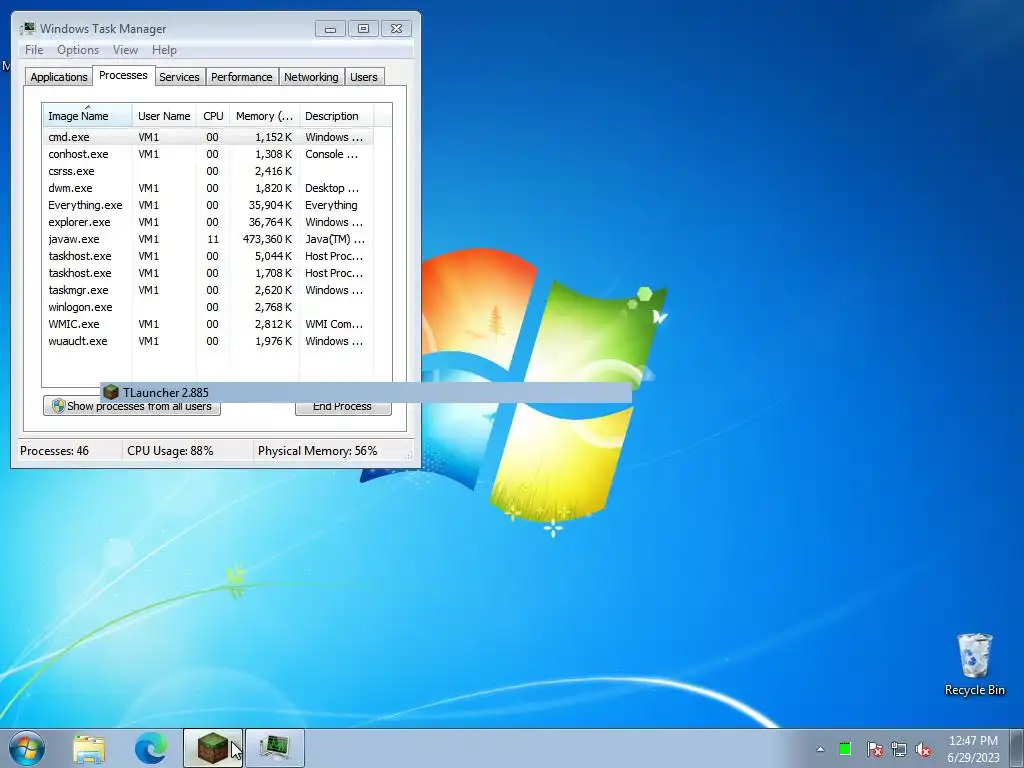Click the Processes: 46 status entry

pyautogui.click(x=54, y=451)
